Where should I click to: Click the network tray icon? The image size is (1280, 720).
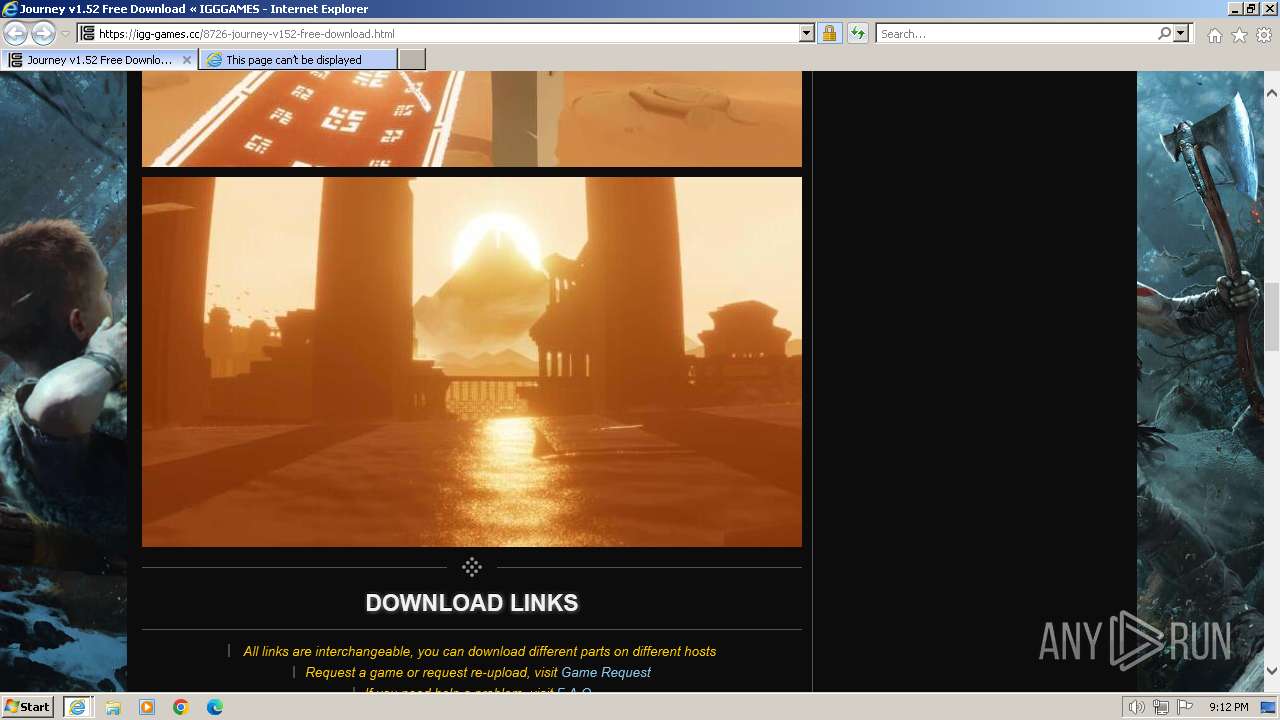point(1161,707)
